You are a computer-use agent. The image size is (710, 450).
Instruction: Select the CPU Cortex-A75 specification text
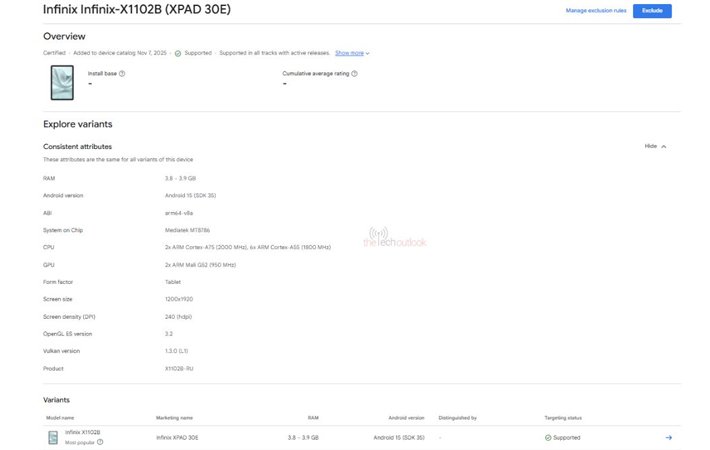click(x=248, y=247)
